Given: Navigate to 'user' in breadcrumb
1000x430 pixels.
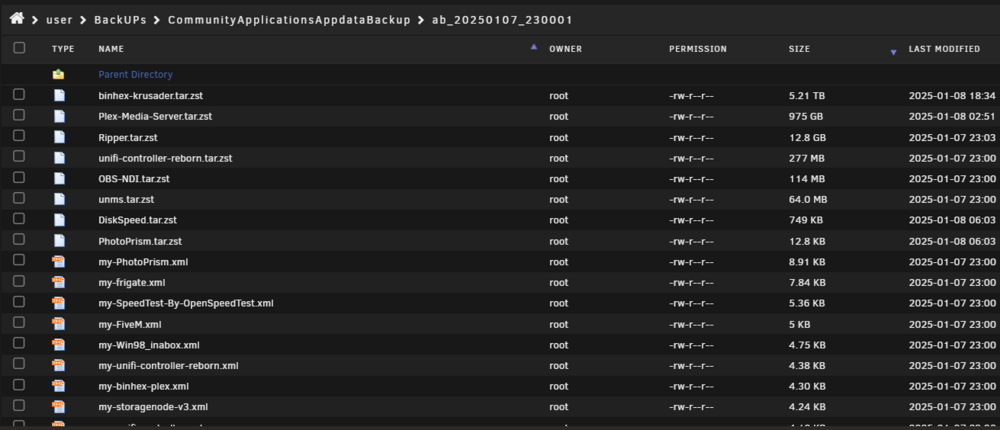Looking at the screenshot, I should [x=59, y=20].
